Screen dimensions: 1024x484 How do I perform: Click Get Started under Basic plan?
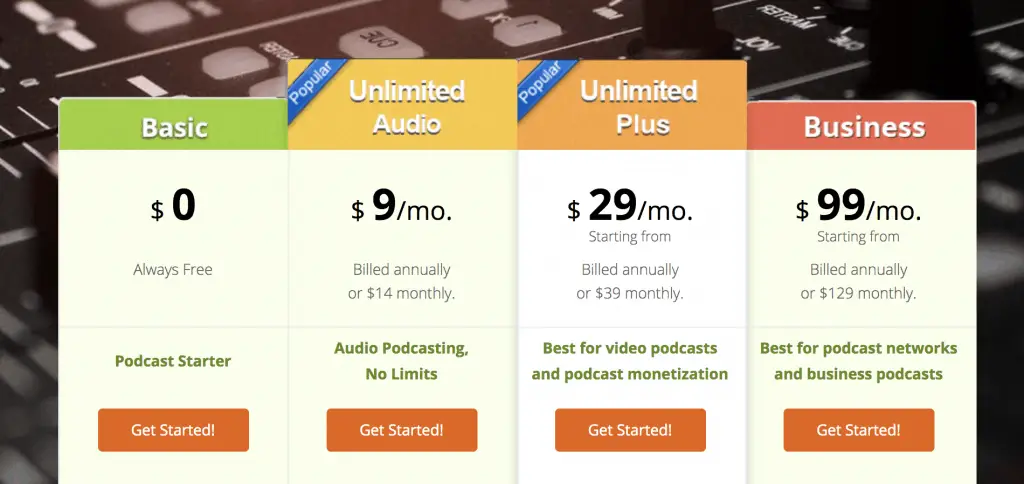[x=173, y=430]
